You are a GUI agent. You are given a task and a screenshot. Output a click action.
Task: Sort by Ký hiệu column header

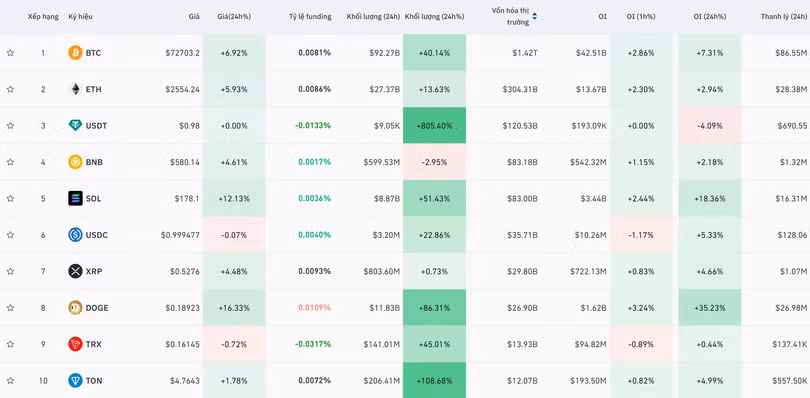click(x=81, y=17)
